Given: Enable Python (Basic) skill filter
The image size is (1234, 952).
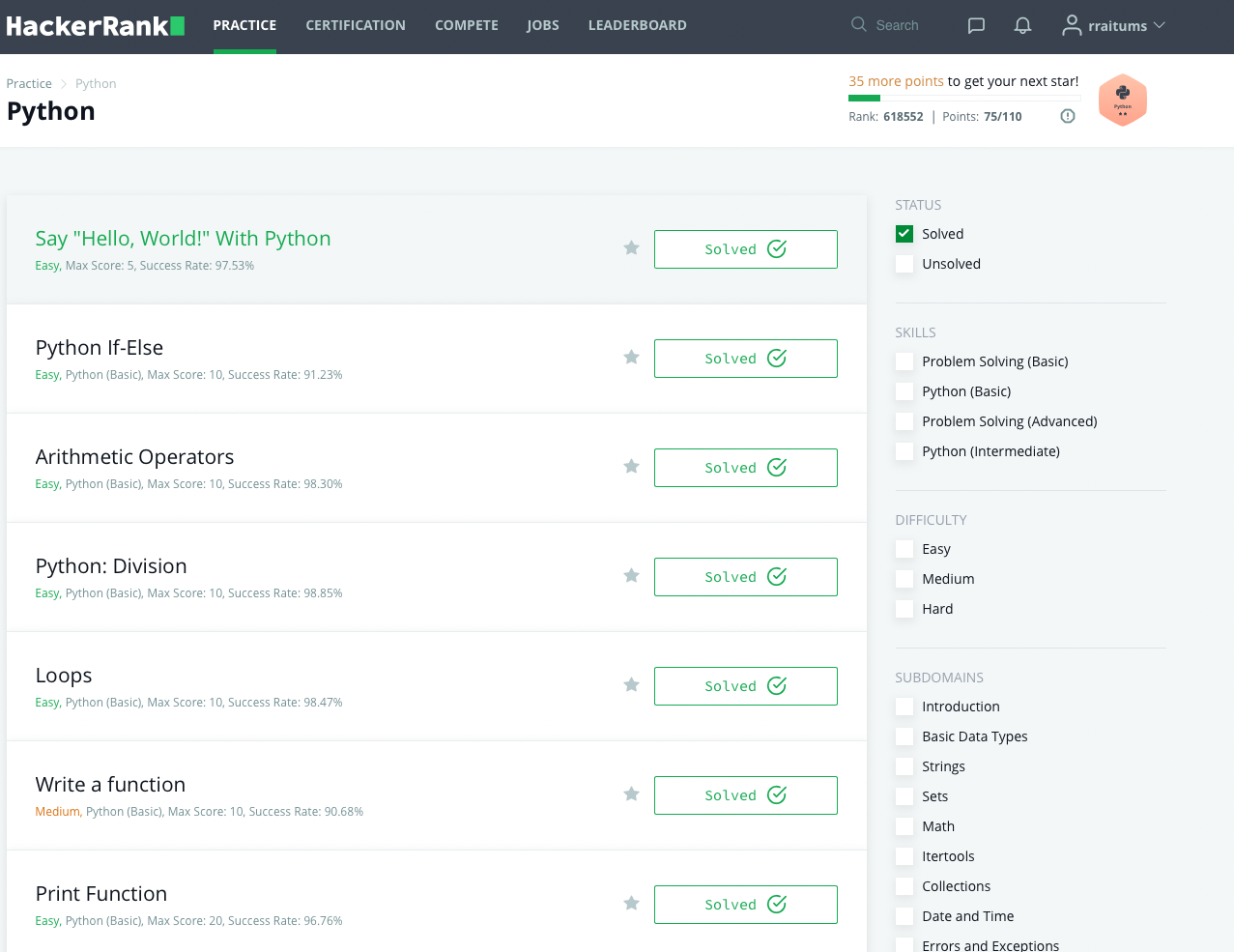Looking at the screenshot, I should point(904,391).
